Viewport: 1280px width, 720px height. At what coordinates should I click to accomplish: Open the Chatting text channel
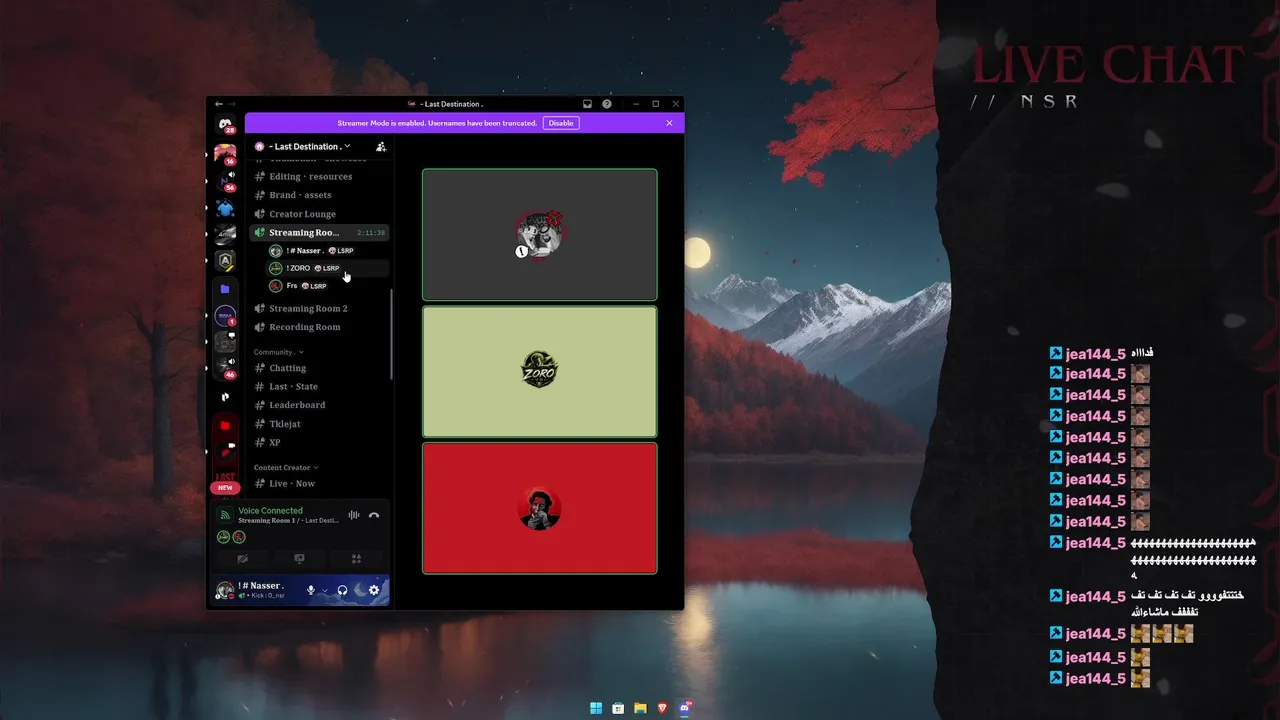(319, 368)
